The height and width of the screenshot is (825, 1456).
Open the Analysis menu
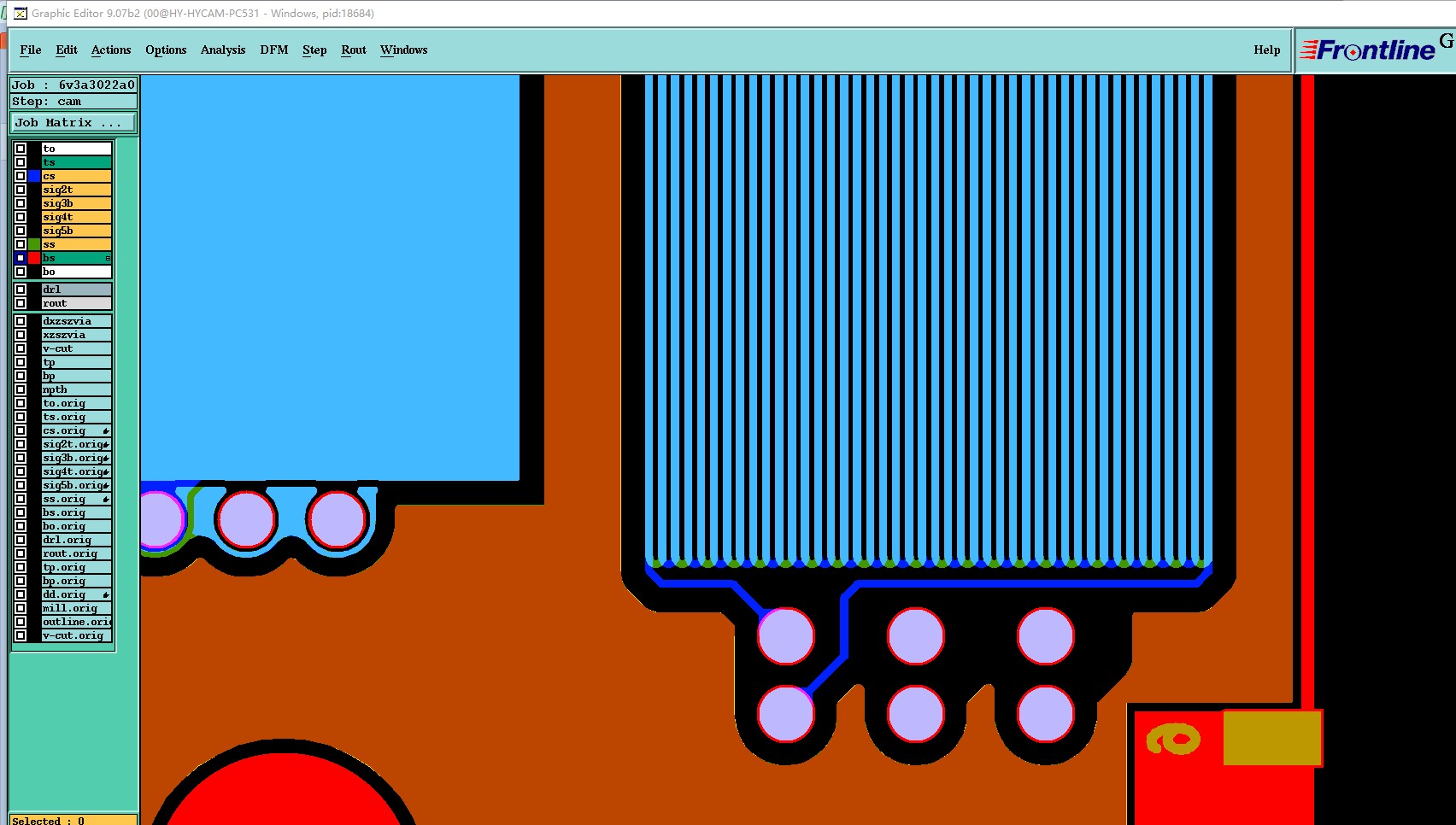223,50
